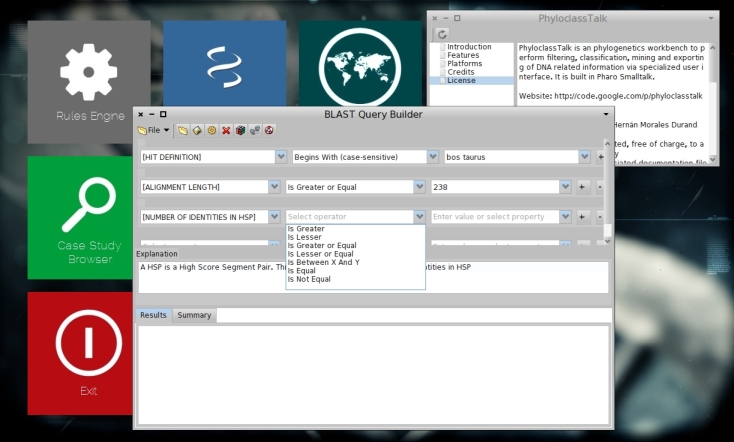Choose Is Lesser from operator list
The height and width of the screenshot is (442, 734).
click(x=304, y=237)
